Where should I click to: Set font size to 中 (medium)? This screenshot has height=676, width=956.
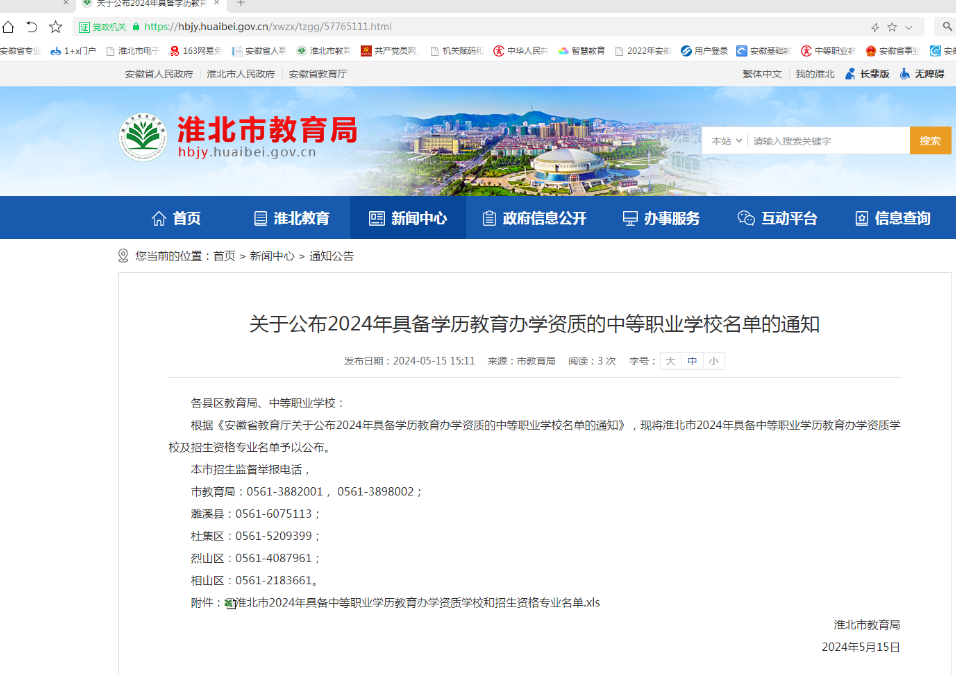pos(692,361)
